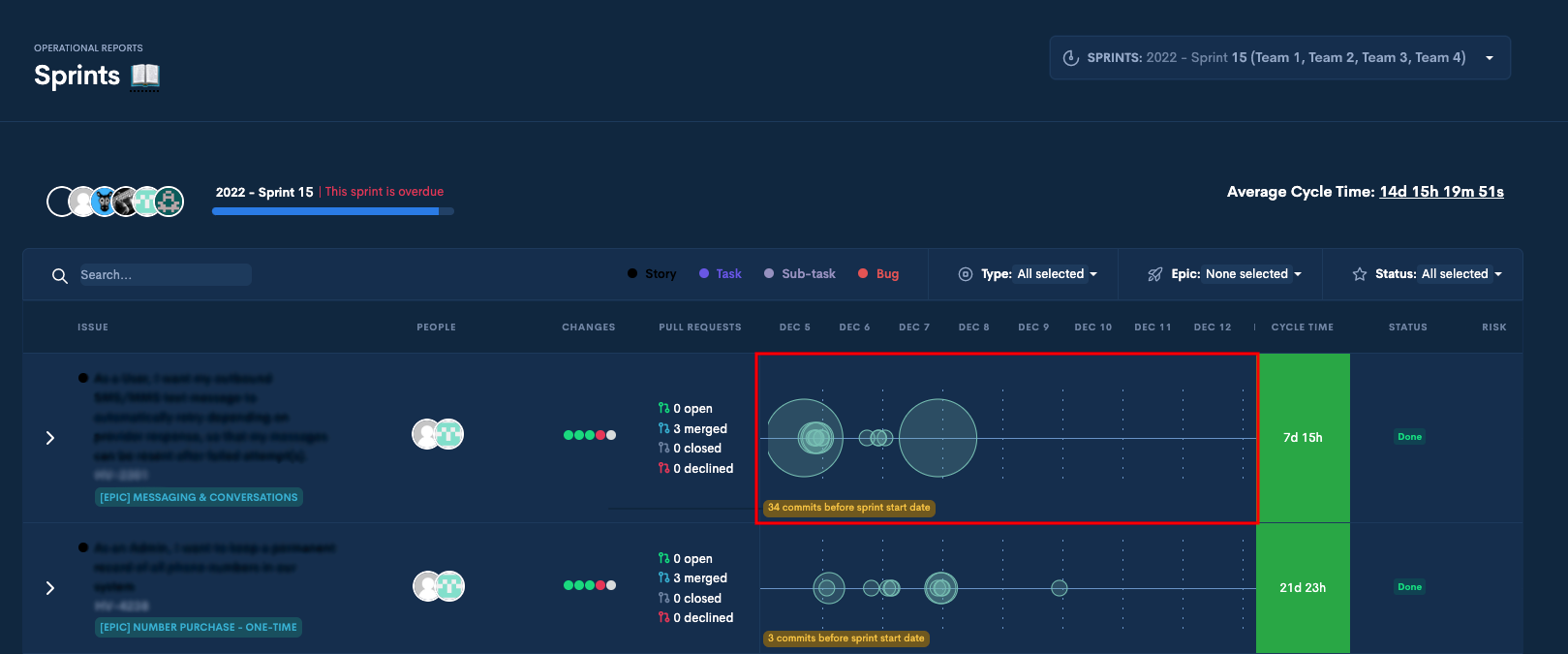Sort by the CHANGES column header
This screenshot has height=654, width=1568.
[589, 327]
